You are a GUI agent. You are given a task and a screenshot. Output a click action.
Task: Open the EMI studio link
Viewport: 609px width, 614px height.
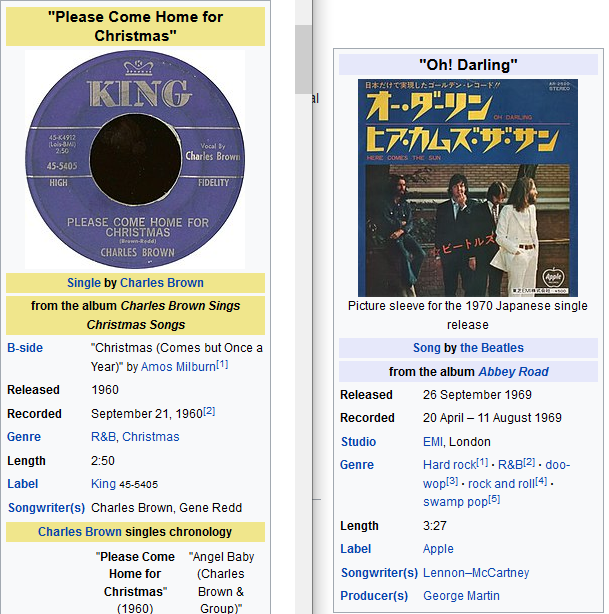(433, 442)
